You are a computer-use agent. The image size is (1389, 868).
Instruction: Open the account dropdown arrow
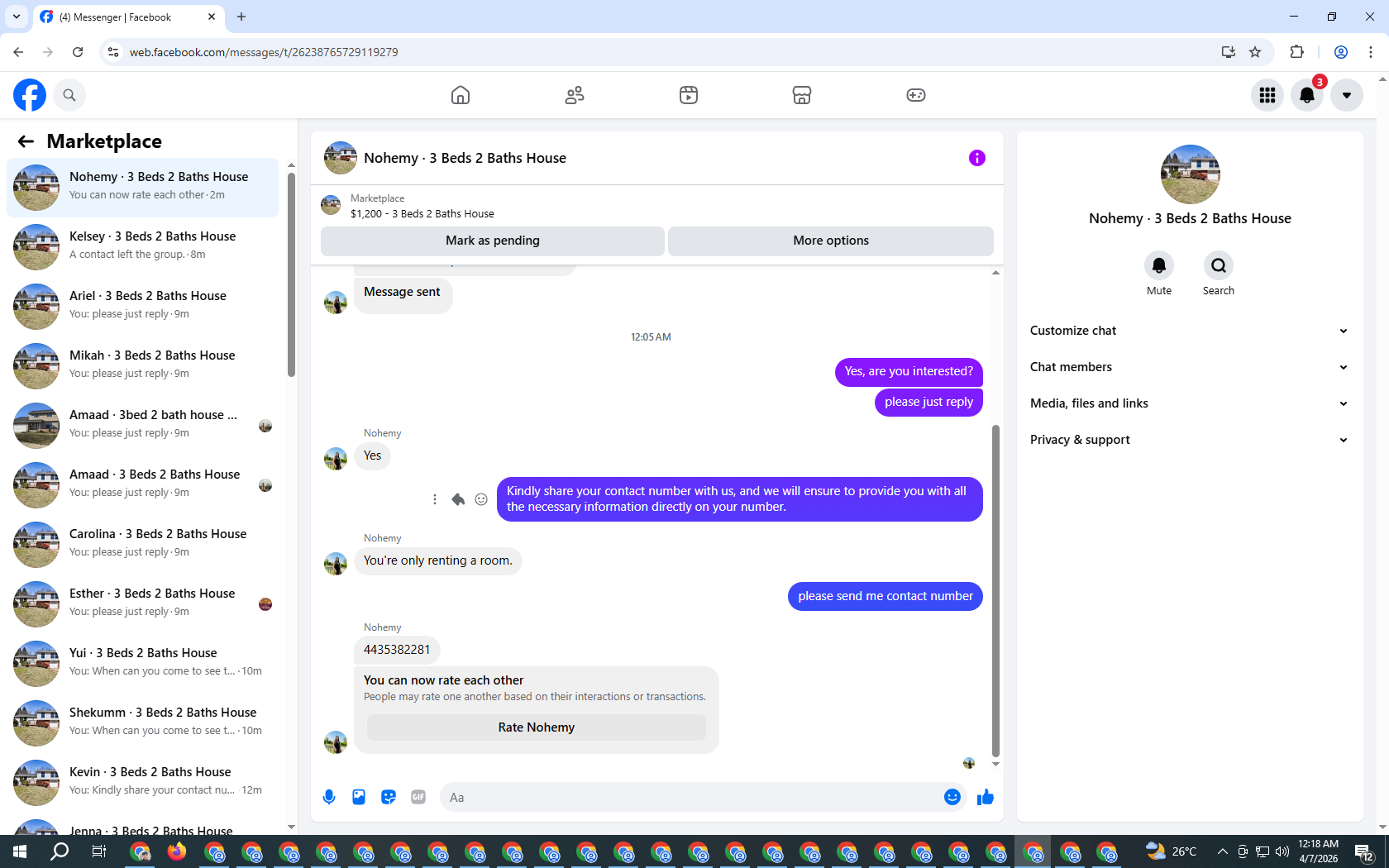(1347, 95)
